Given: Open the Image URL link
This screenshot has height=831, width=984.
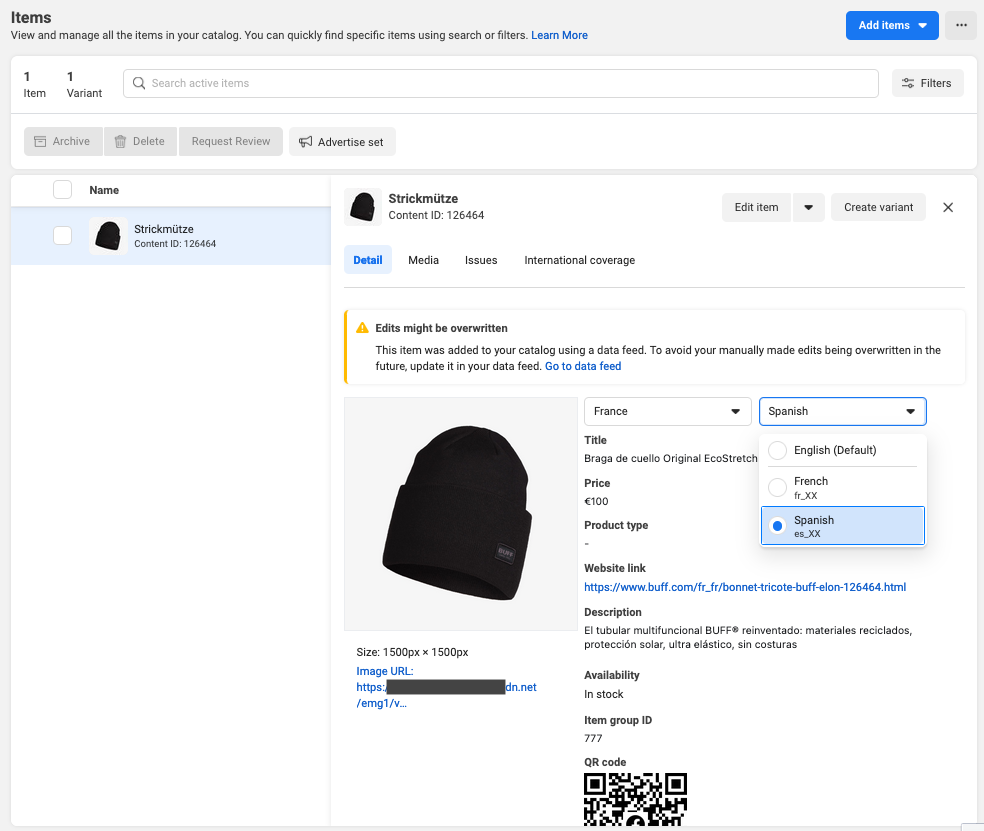Looking at the screenshot, I should [446, 687].
